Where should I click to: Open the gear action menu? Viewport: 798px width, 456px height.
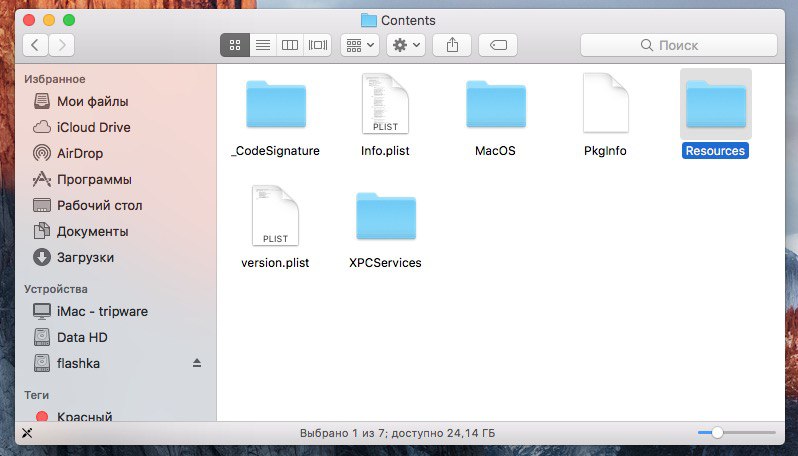pos(406,45)
